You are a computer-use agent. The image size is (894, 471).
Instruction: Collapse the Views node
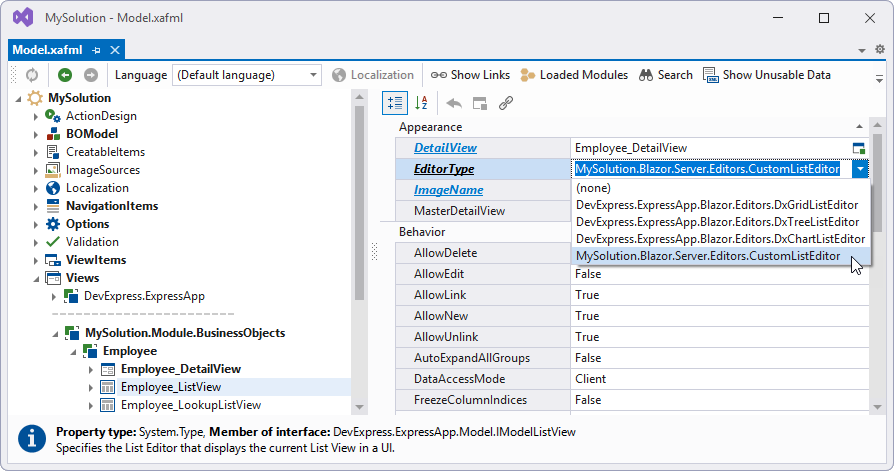tap(36, 279)
